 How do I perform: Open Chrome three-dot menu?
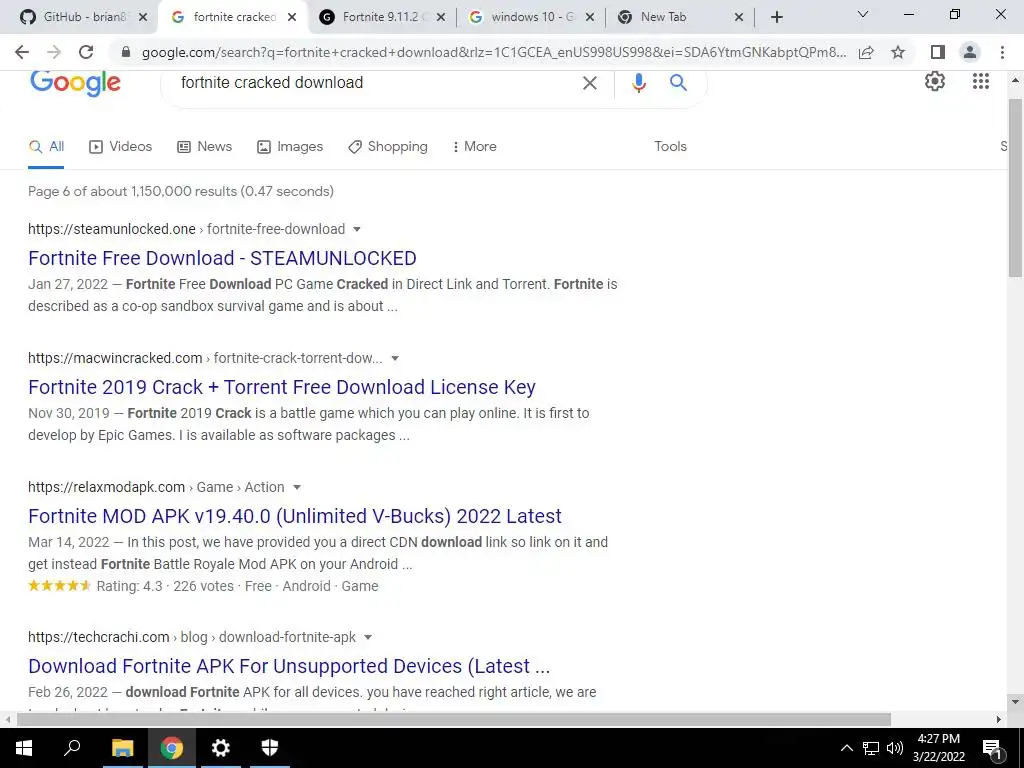[x=1002, y=52]
